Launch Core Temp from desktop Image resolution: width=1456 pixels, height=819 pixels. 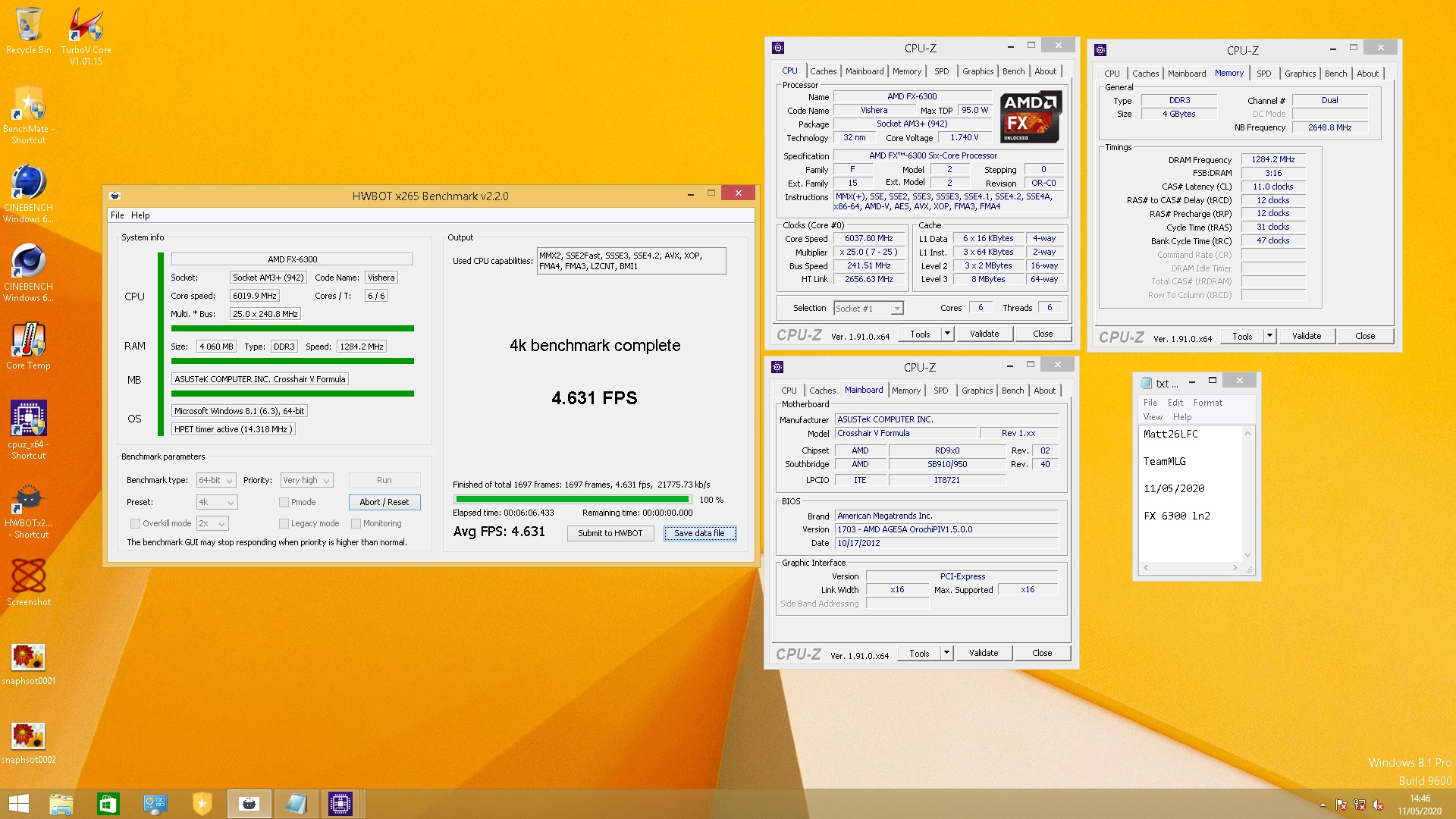coord(29,346)
